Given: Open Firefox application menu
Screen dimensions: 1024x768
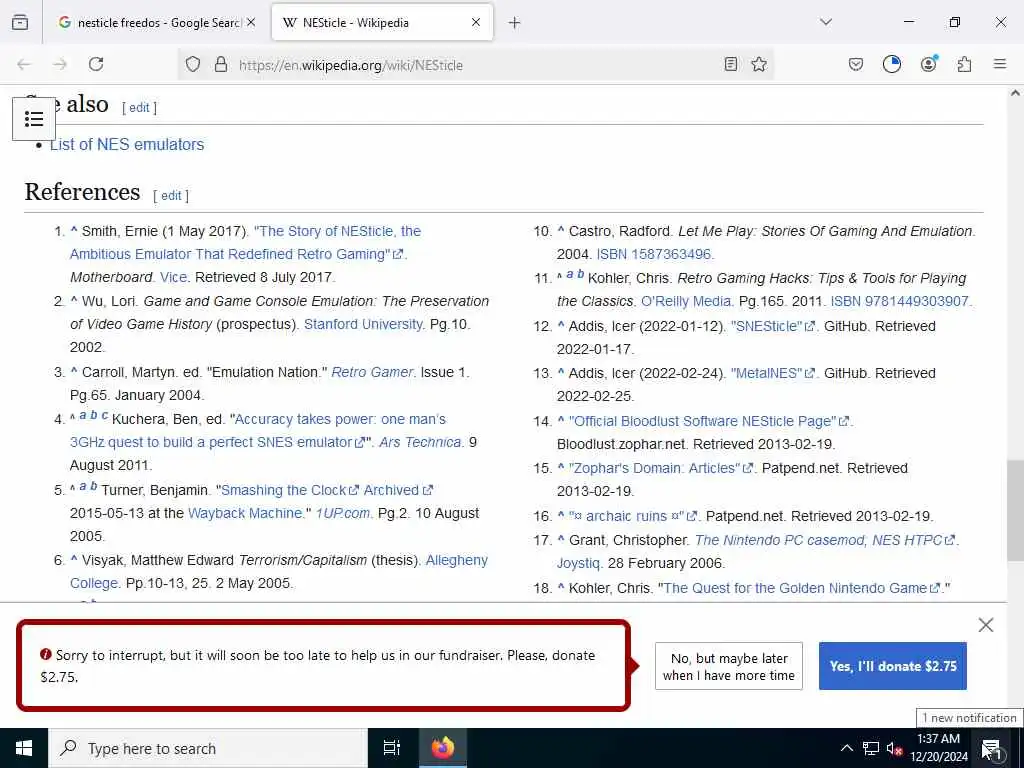Looking at the screenshot, I should [x=1000, y=64].
